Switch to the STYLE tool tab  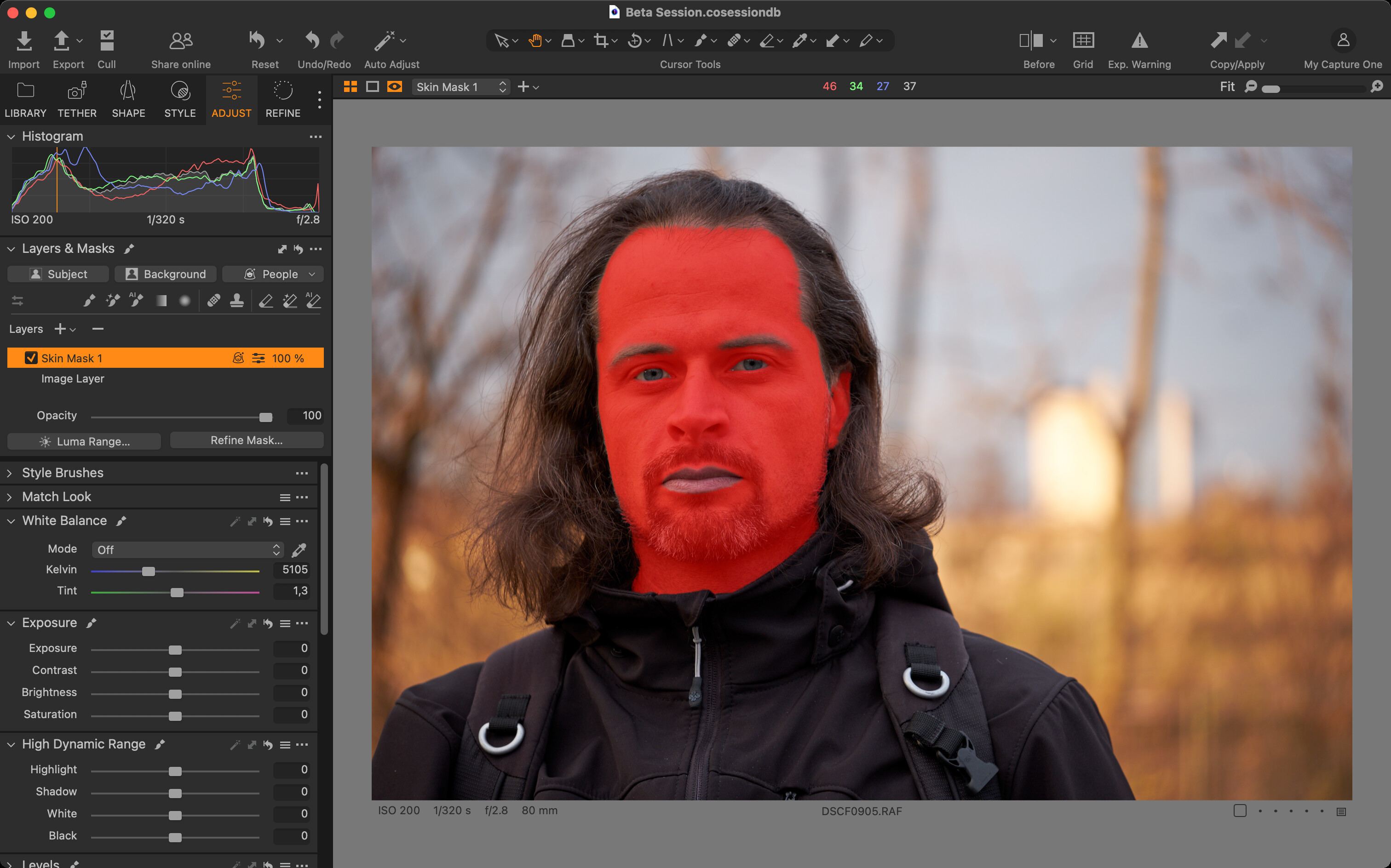pyautogui.click(x=180, y=99)
